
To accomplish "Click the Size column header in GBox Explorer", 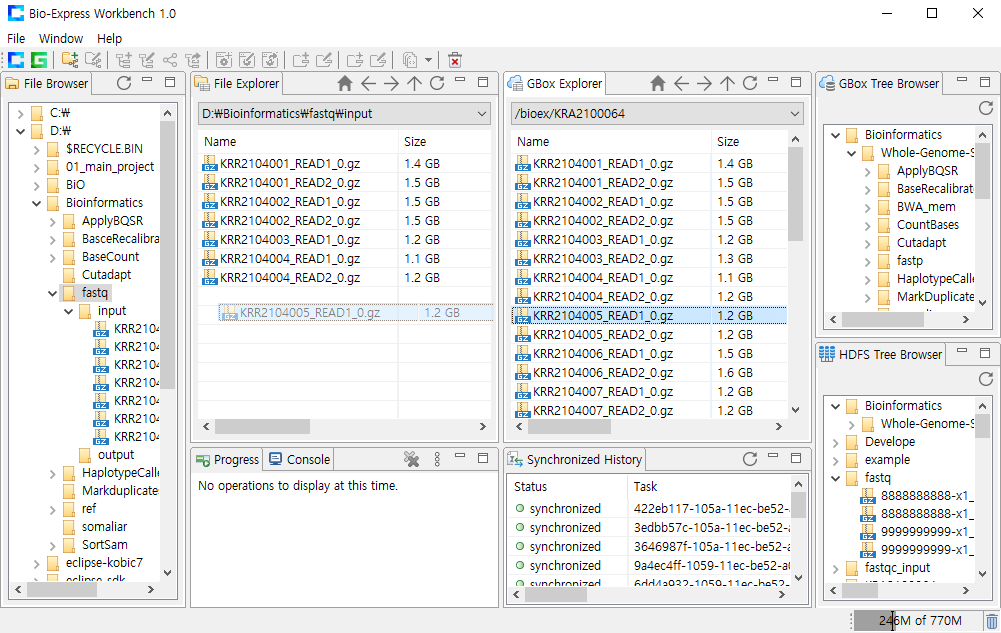I will [x=749, y=142].
